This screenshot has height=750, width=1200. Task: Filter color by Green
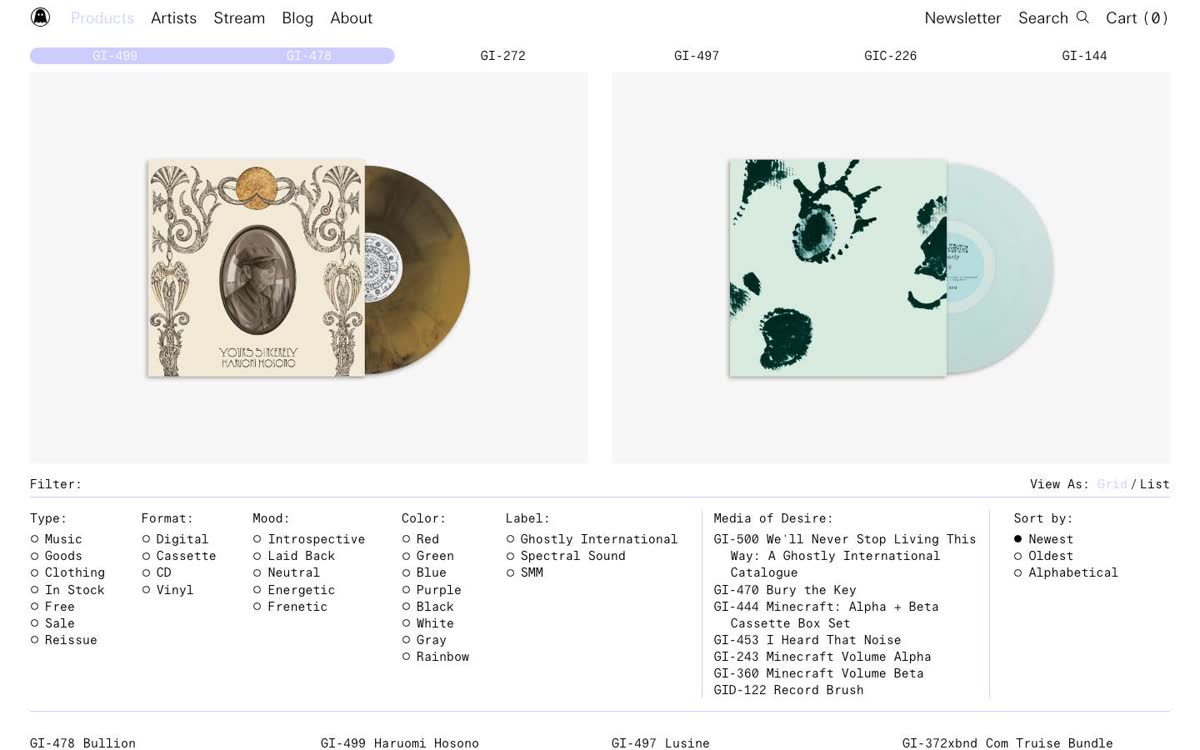pyautogui.click(x=428, y=556)
